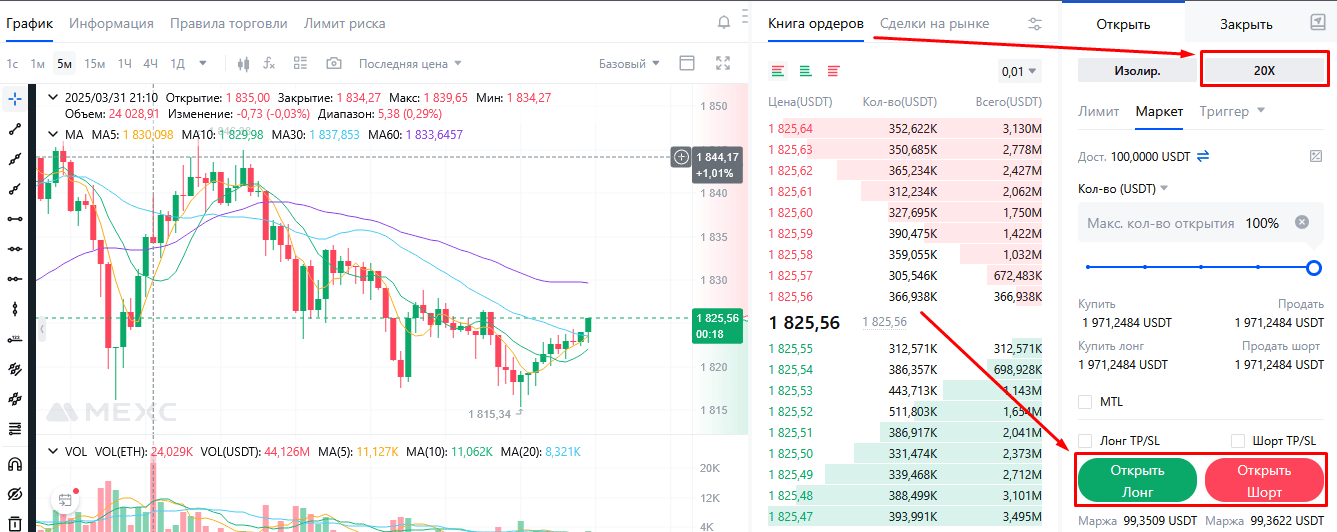
Task: Switch chart to fullscreen mode
Action: tap(724, 63)
